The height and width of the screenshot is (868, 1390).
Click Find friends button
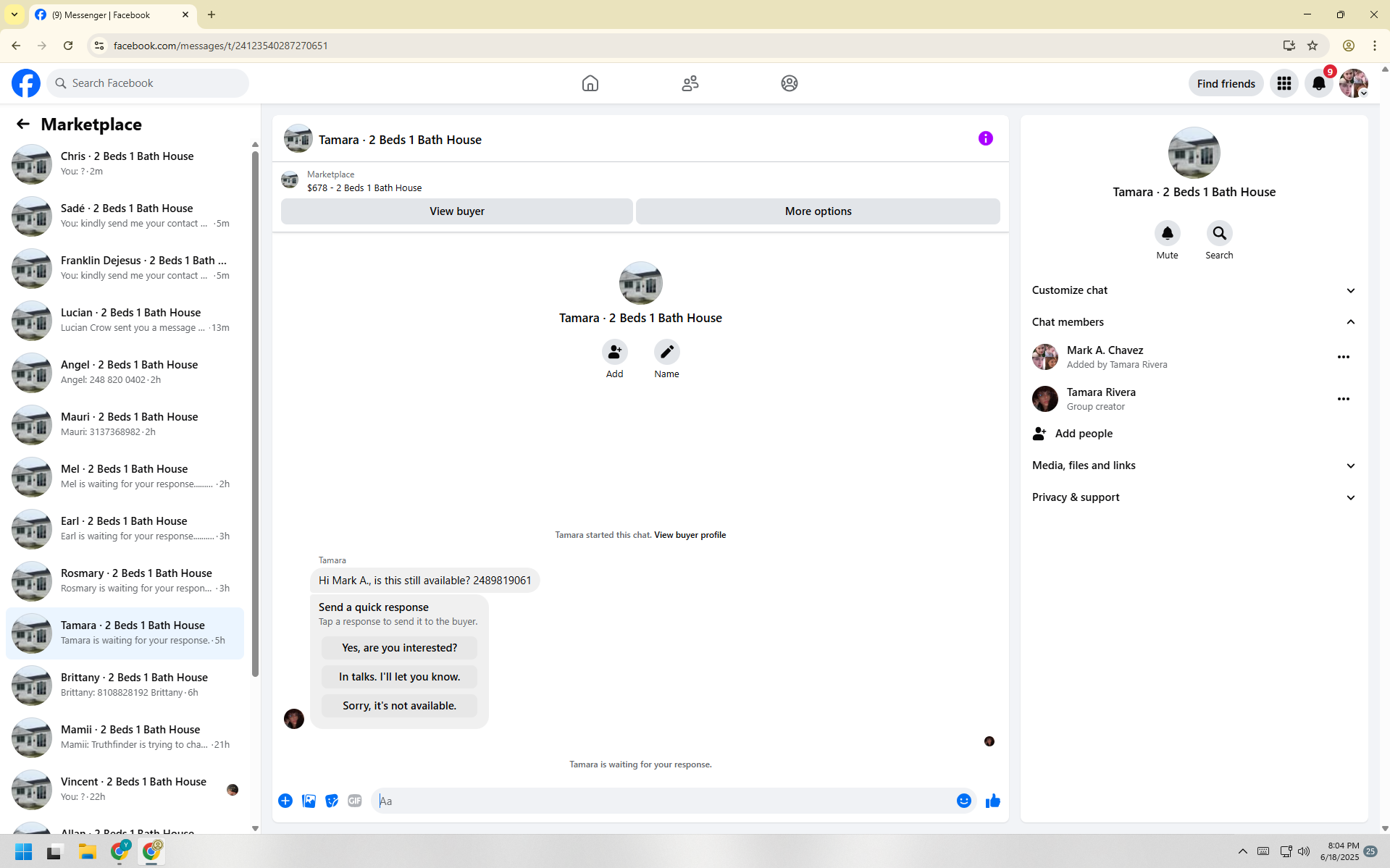(x=1226, y=83)
